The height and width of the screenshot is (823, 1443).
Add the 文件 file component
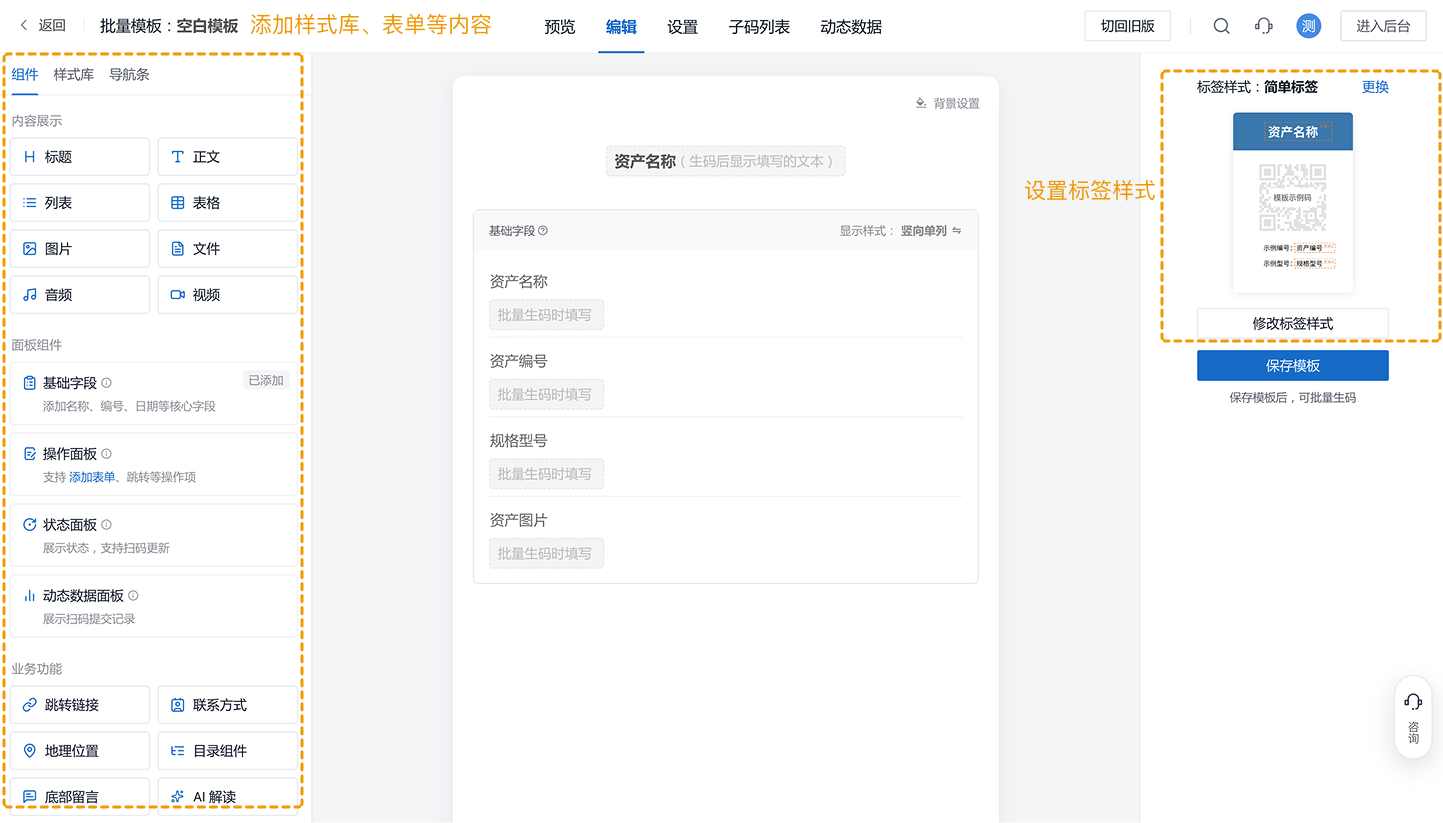pos(228,249)
